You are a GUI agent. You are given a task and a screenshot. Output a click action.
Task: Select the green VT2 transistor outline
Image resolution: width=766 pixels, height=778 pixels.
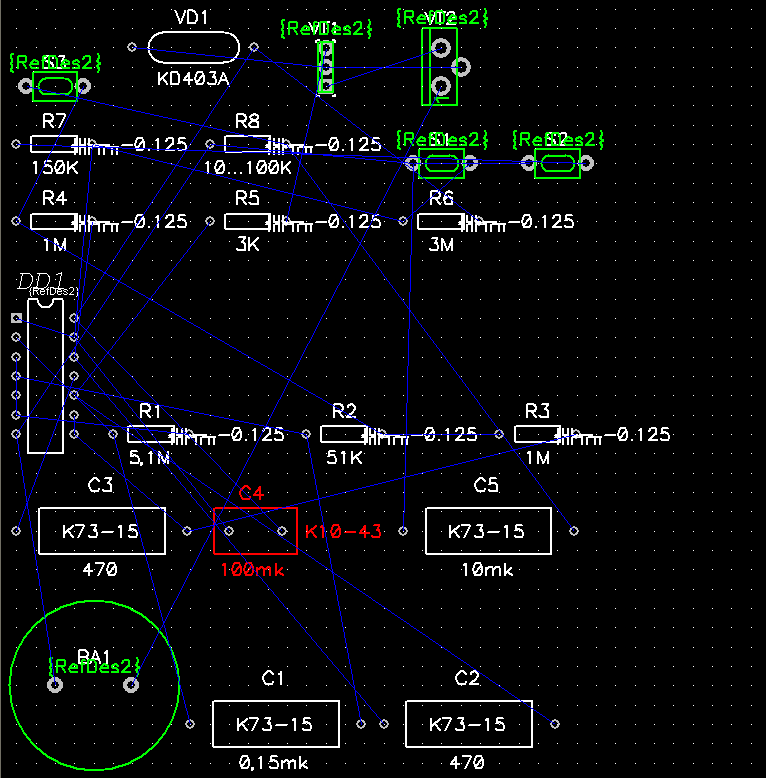(440, 66)
